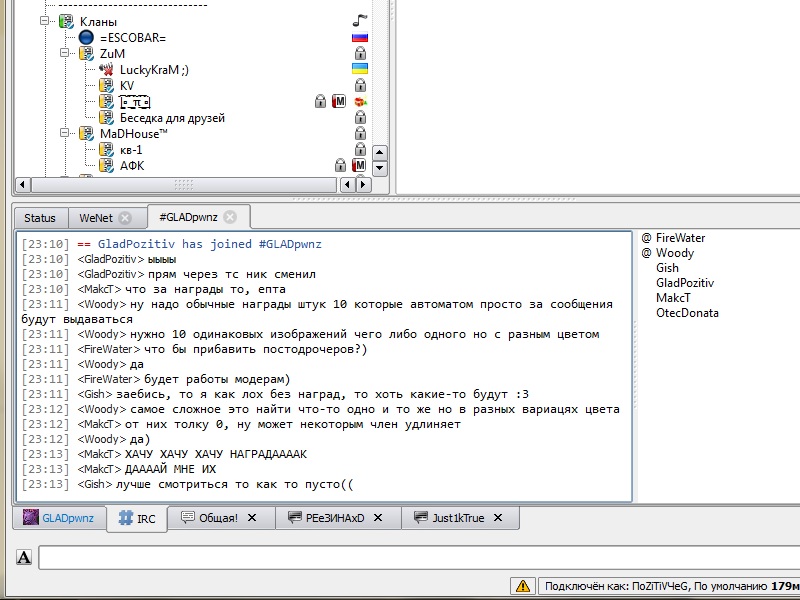Close the Общая! bottom tab
Image resolution: width=800 pixels, height=600 pixels.
(x=252, y=518)
